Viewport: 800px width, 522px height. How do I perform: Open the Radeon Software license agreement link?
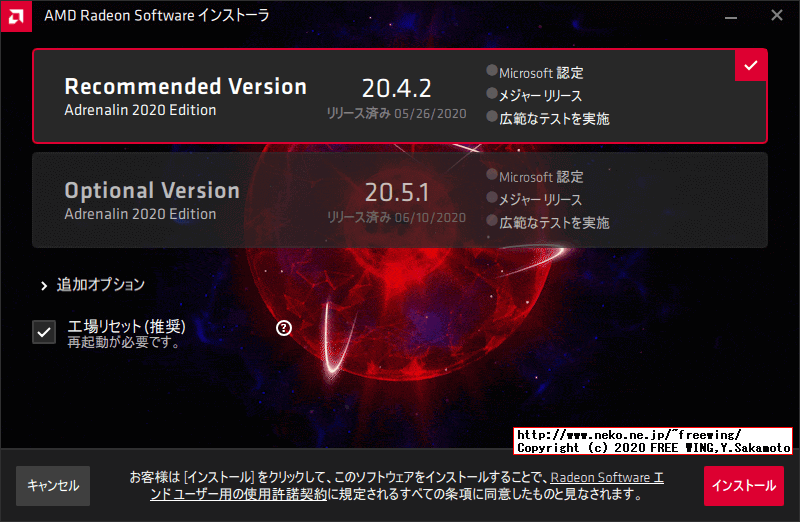click(x=606, y=478)
